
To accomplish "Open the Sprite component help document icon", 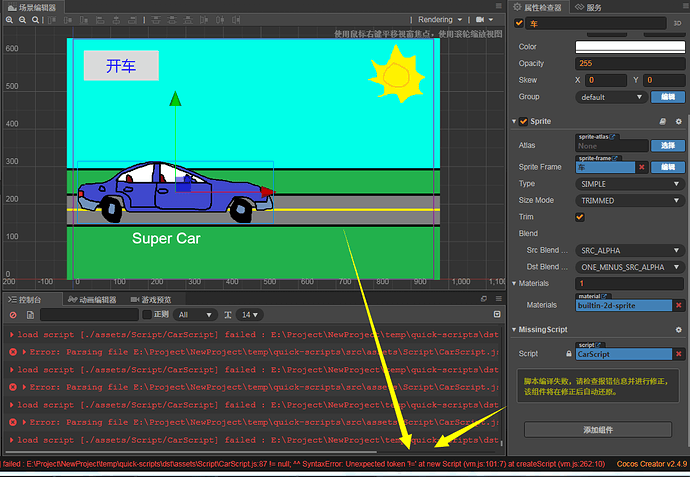I will (x=662, y=121).
